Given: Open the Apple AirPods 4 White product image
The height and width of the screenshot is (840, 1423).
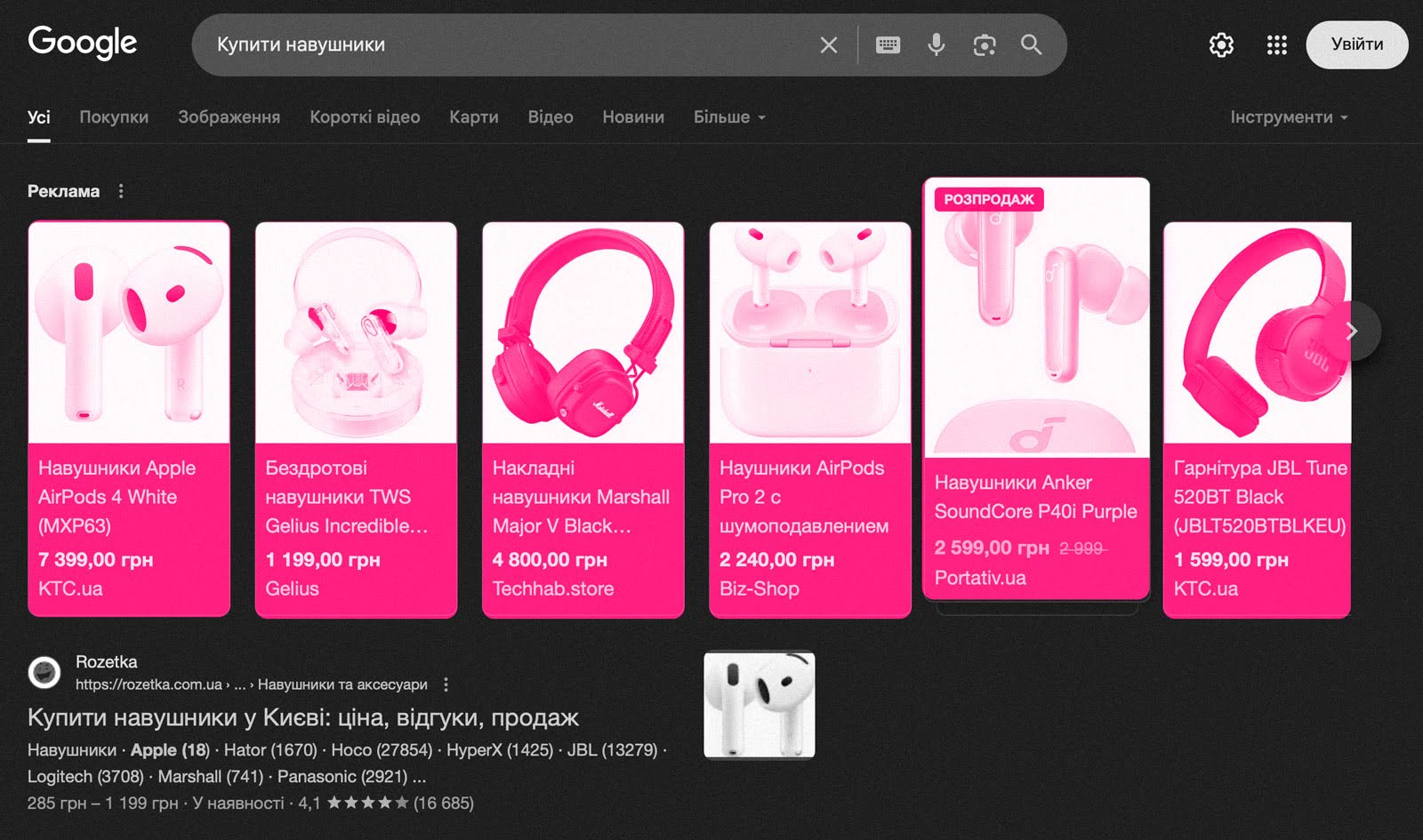Looking at the screenshot, I should (x=129, y=333).
